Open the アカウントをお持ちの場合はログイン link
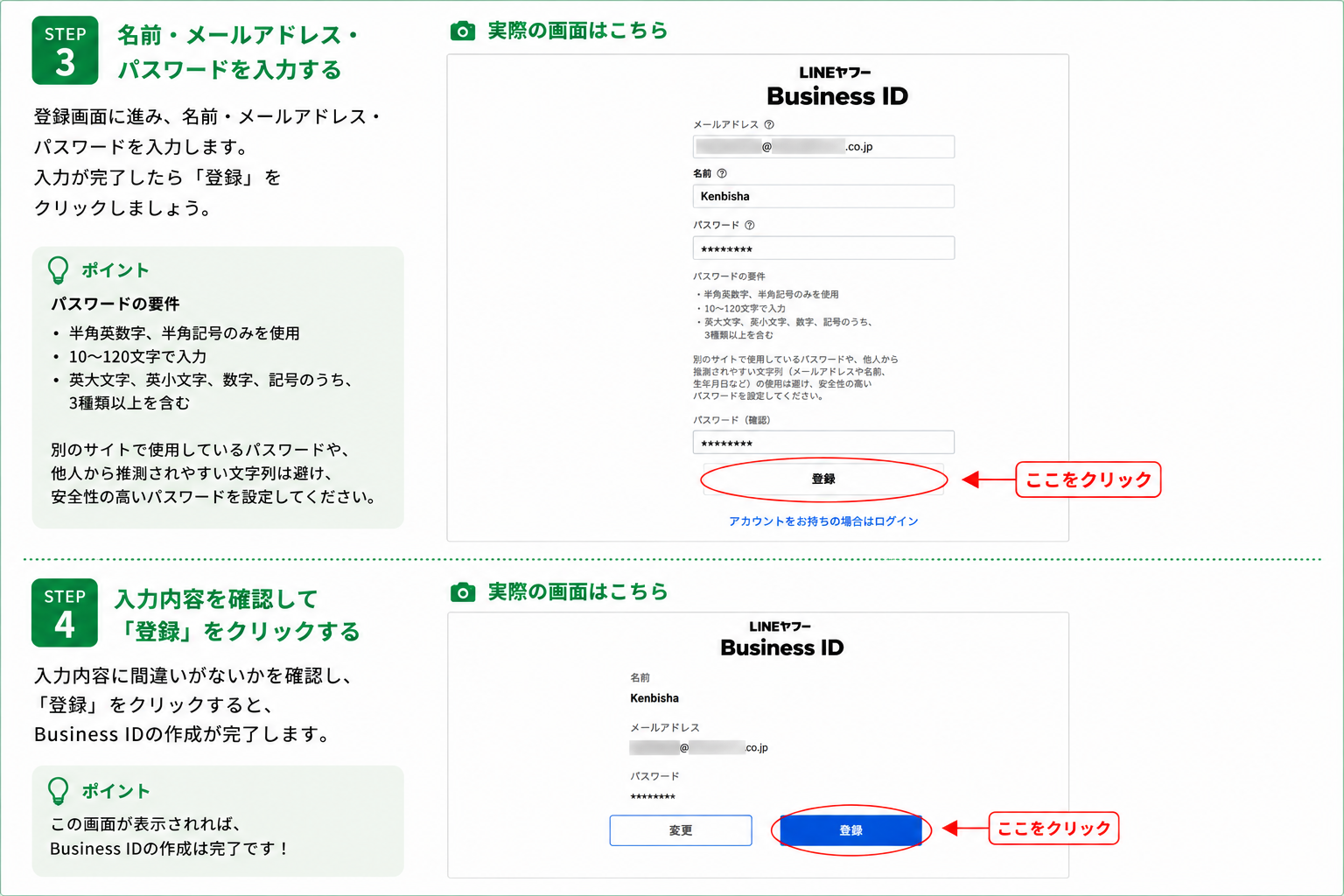Screen dimensions: 1344x896 (x=823, y=521)
